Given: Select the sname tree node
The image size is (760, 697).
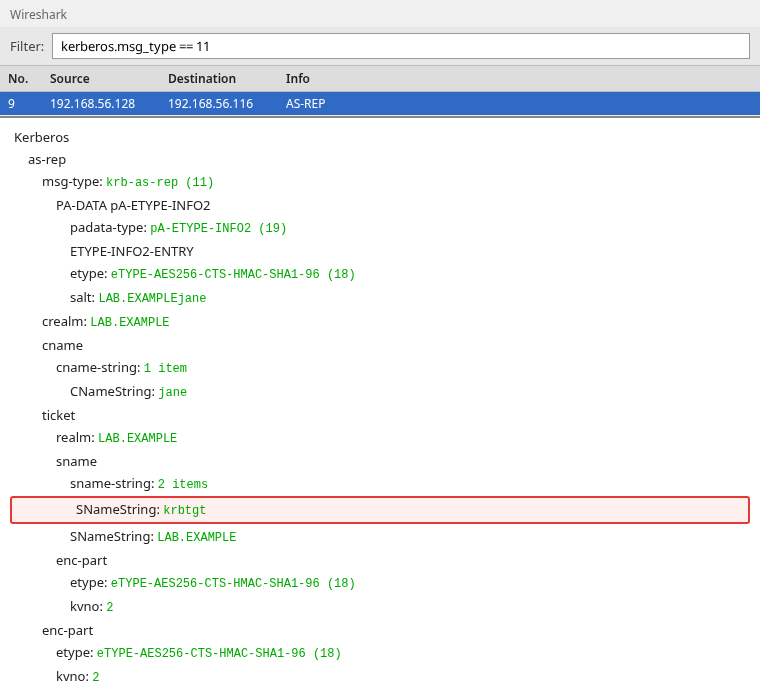Looking at the screenshot, I should tap(77, 461).
